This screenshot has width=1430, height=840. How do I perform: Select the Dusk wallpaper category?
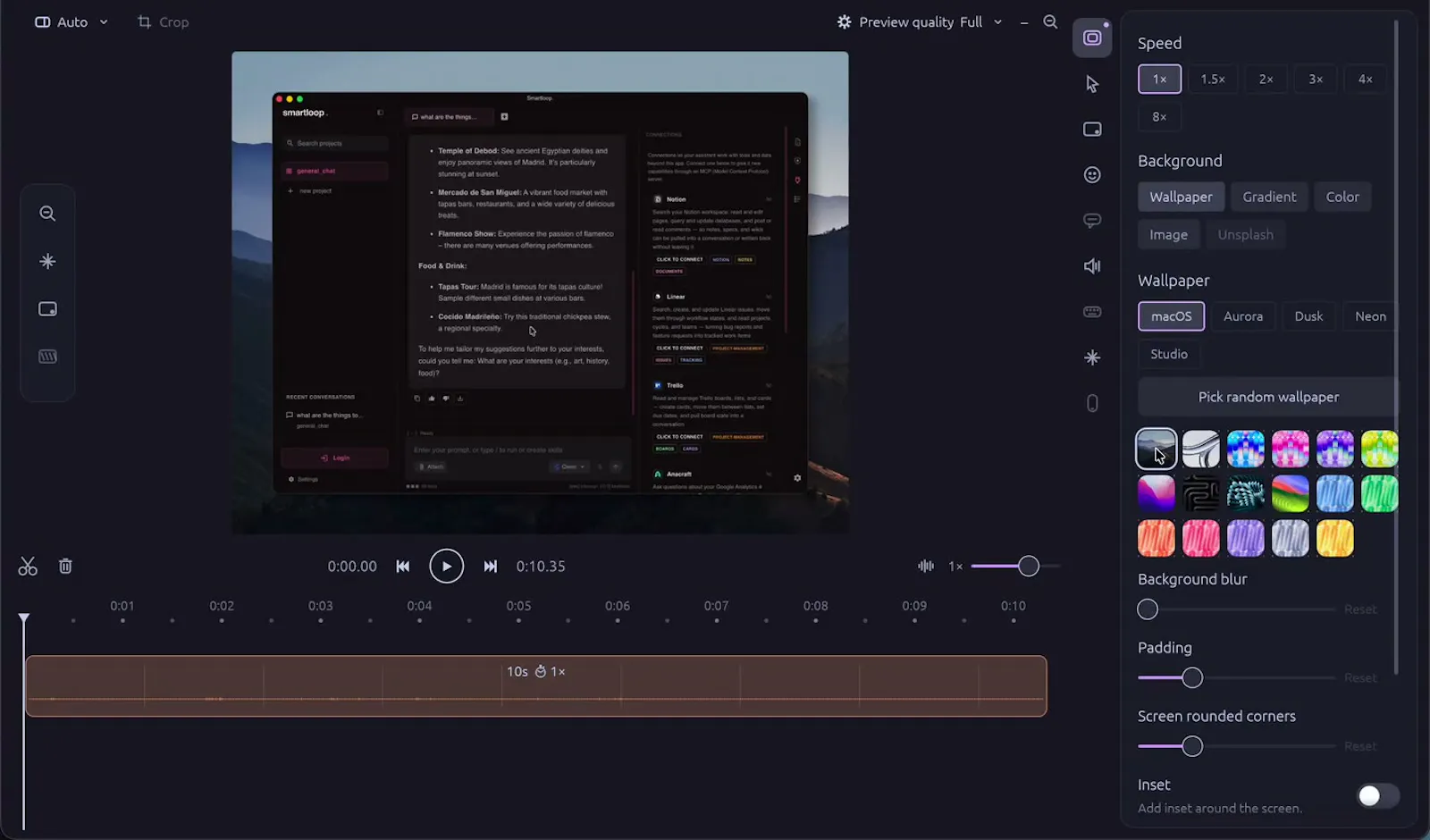pos(1308,317)
